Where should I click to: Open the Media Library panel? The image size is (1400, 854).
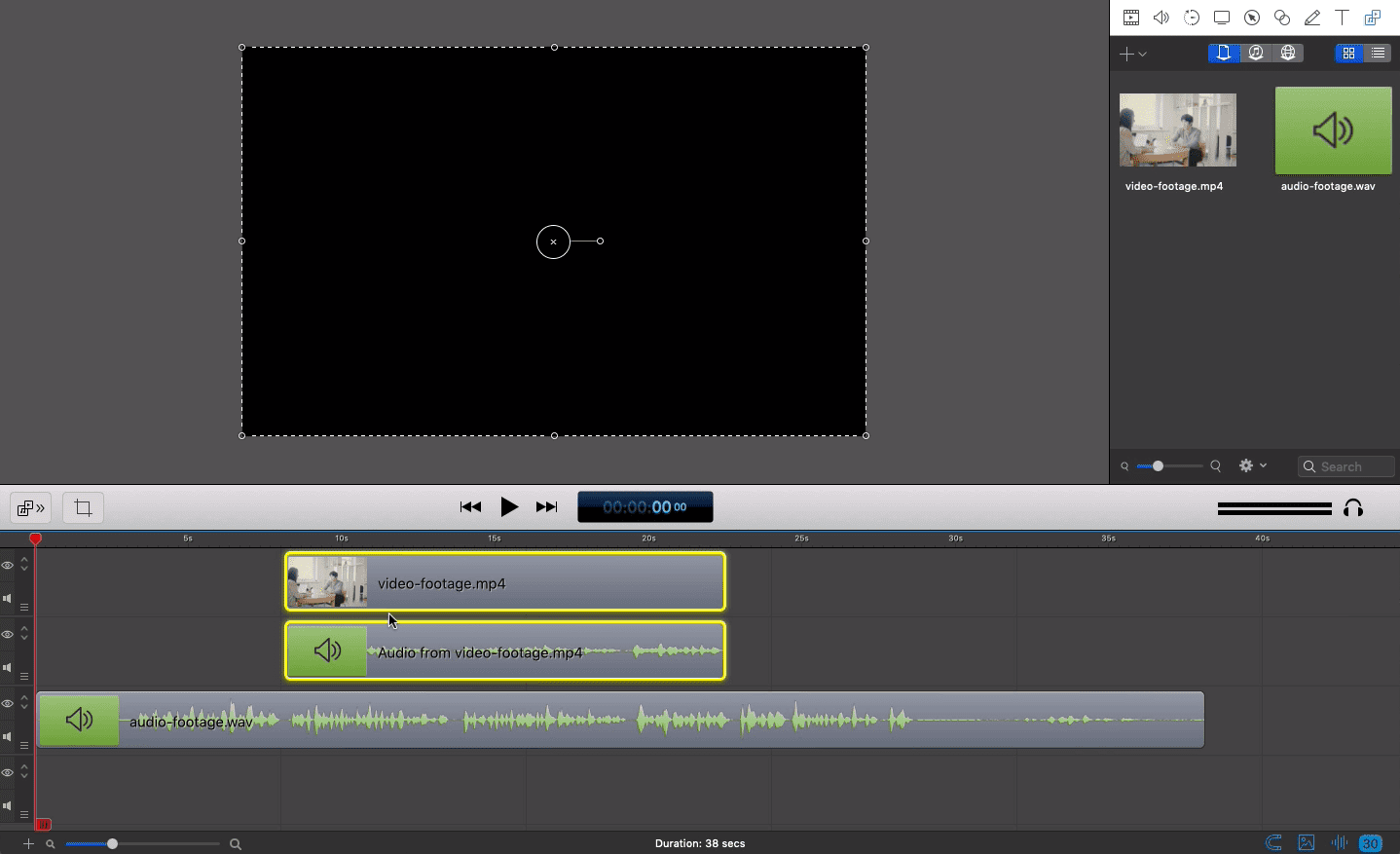[1373, 17]
